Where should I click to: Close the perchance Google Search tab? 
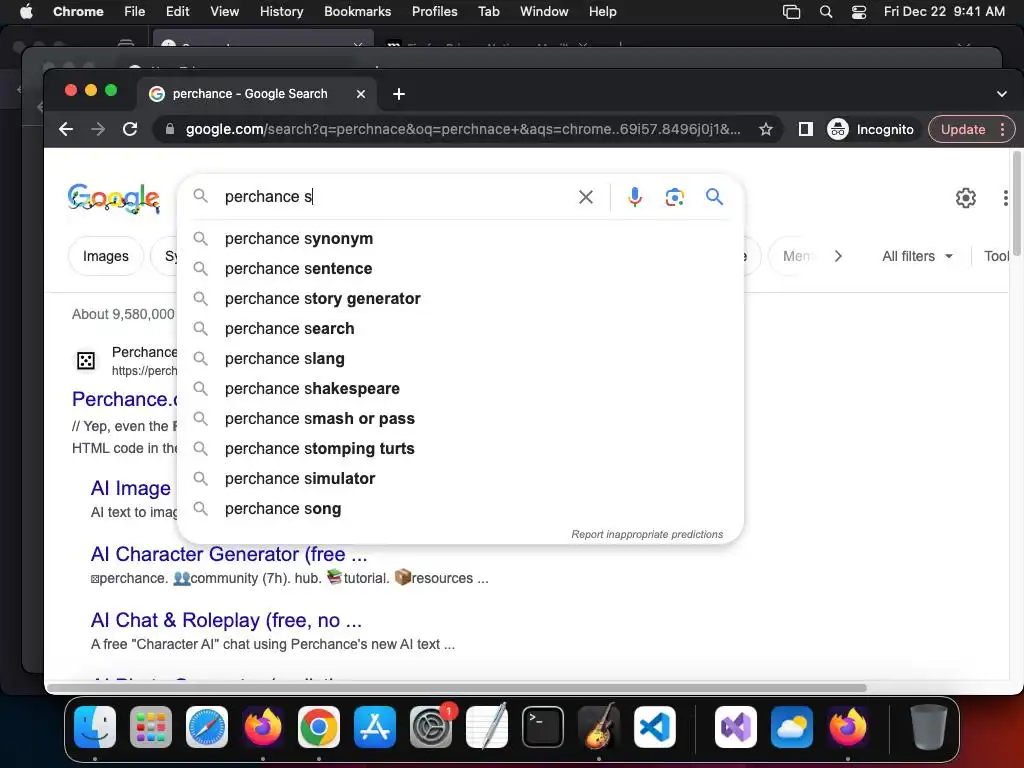click(x=360, y=94)
